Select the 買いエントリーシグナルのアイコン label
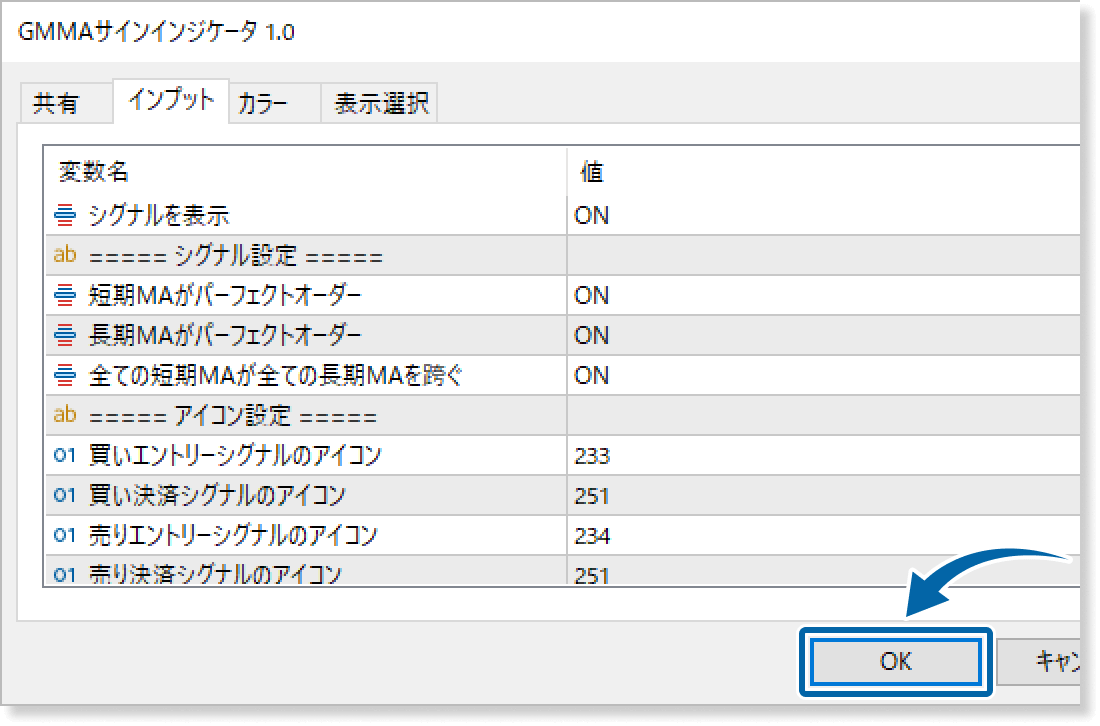Viewport: 1100px width, 726px height. (235, 455)
